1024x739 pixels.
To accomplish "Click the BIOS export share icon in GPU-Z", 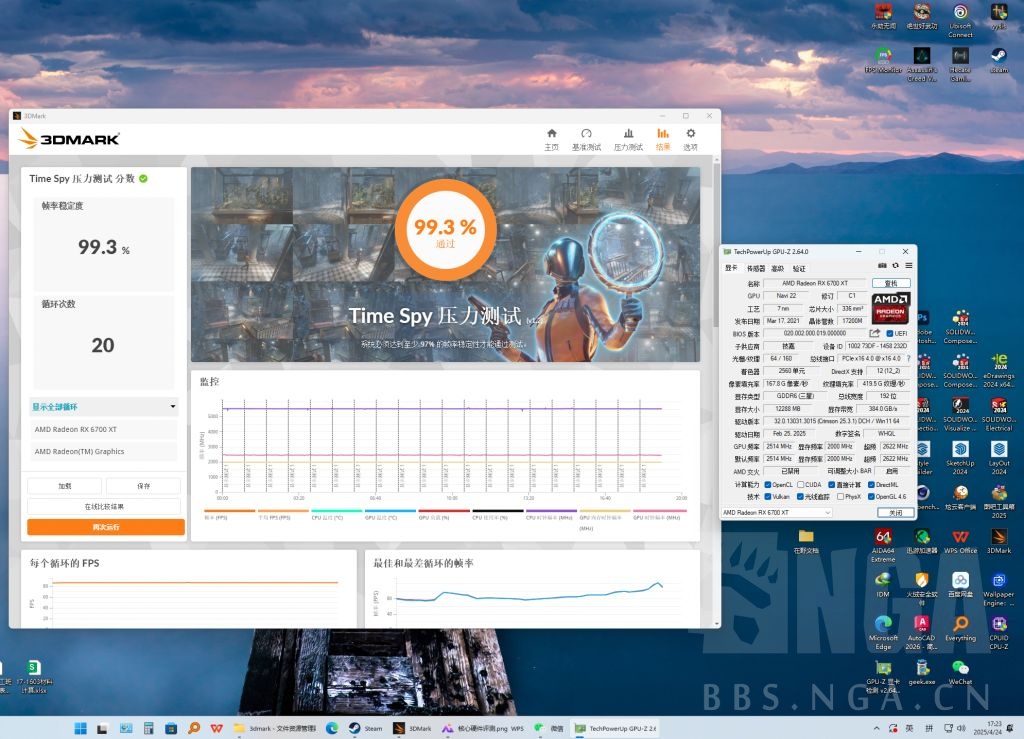I will pos(874,333).
